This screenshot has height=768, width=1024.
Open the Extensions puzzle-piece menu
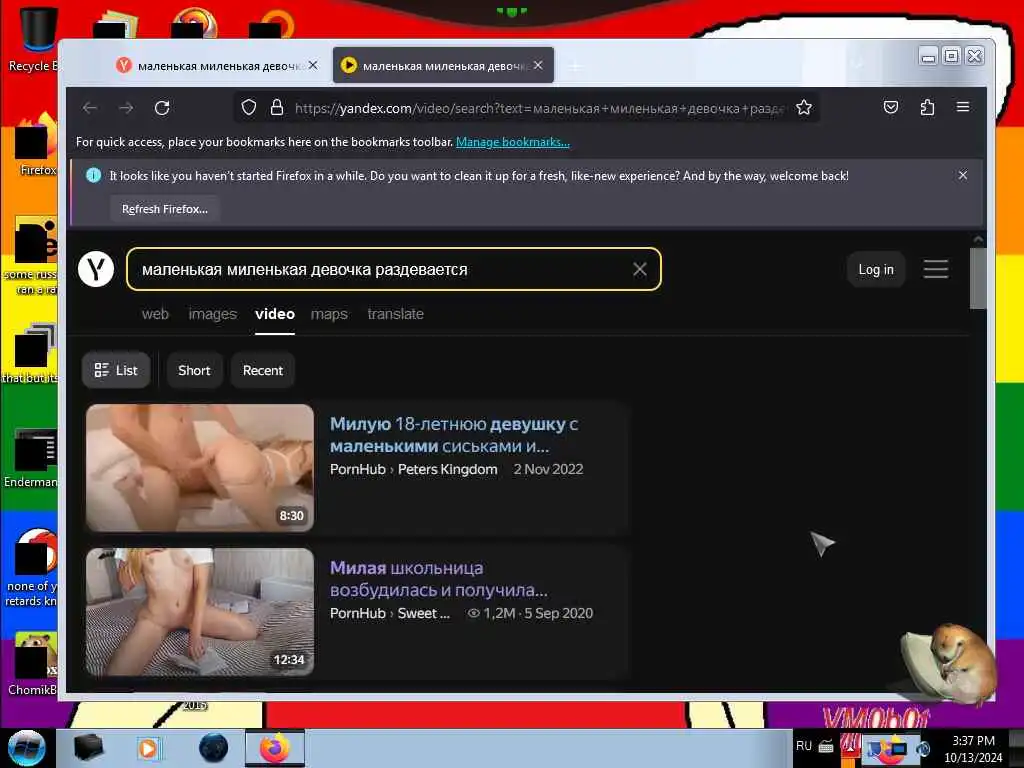[927, 108]
